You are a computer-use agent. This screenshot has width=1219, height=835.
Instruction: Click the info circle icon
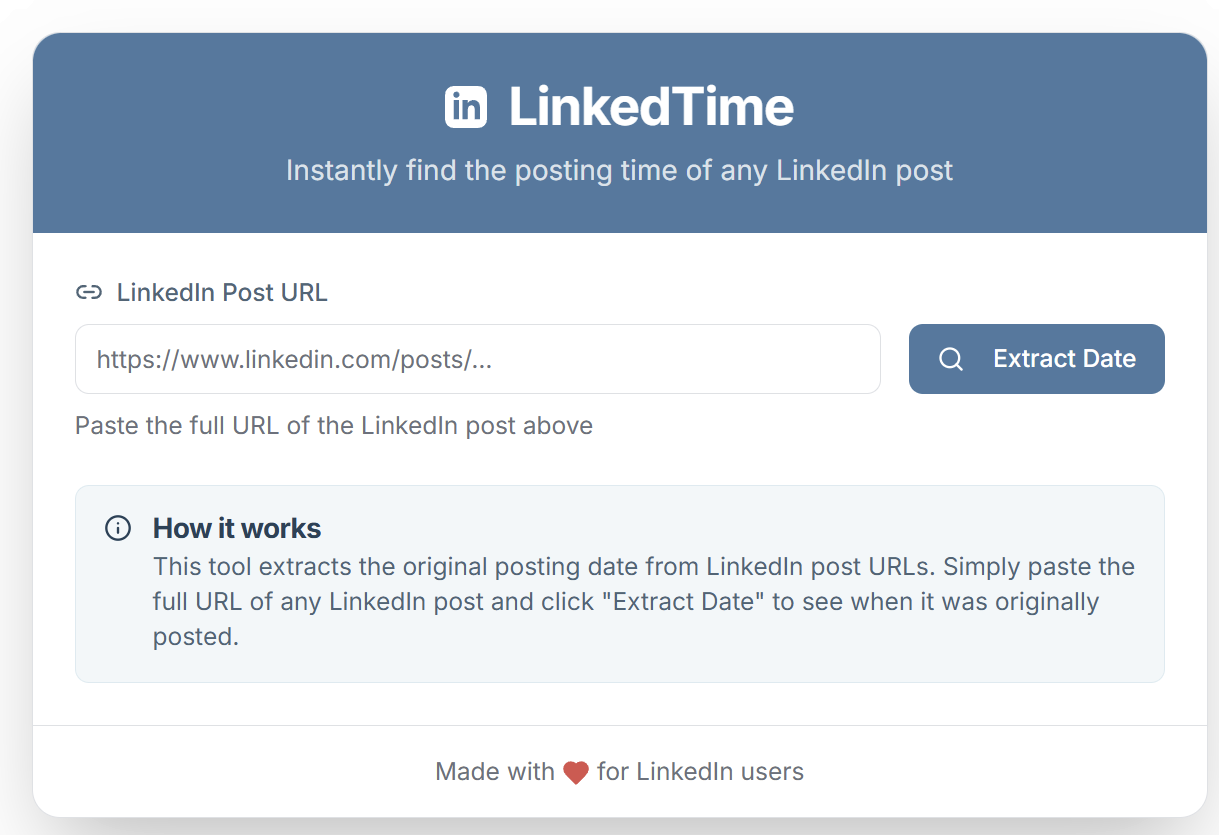point(118,528)
